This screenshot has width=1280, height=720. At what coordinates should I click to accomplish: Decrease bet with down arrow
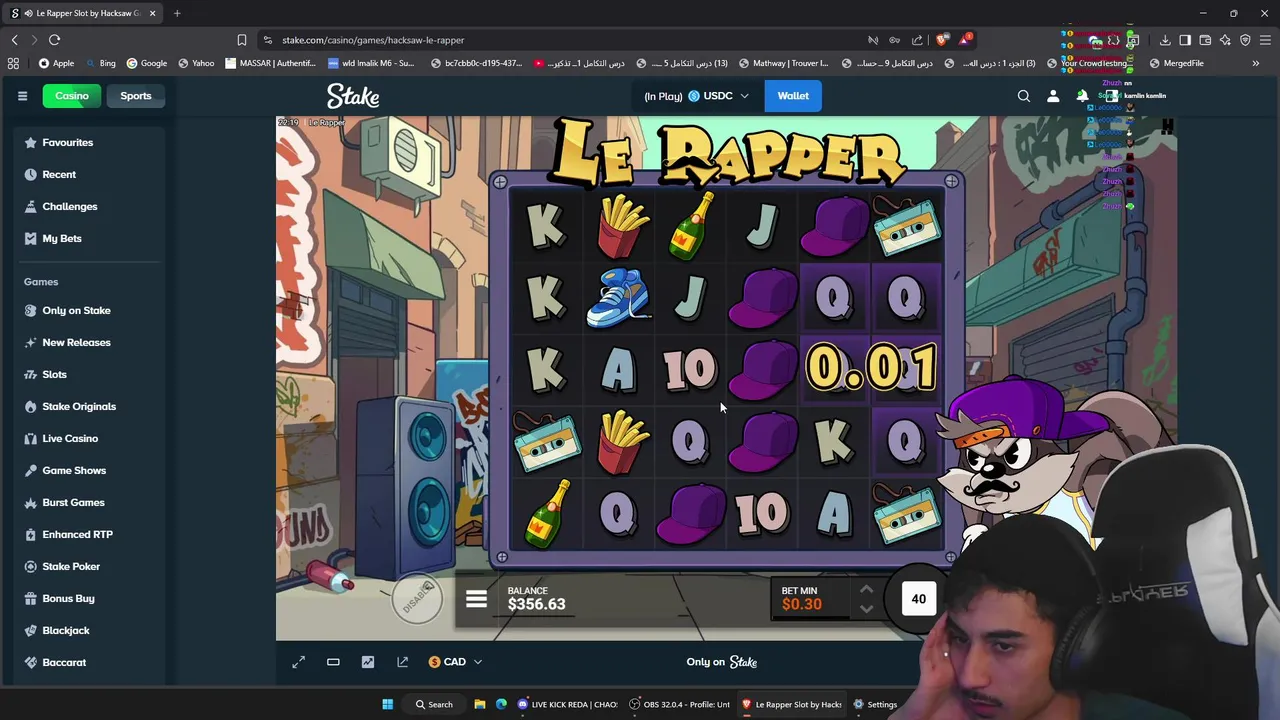coord(866,609)
